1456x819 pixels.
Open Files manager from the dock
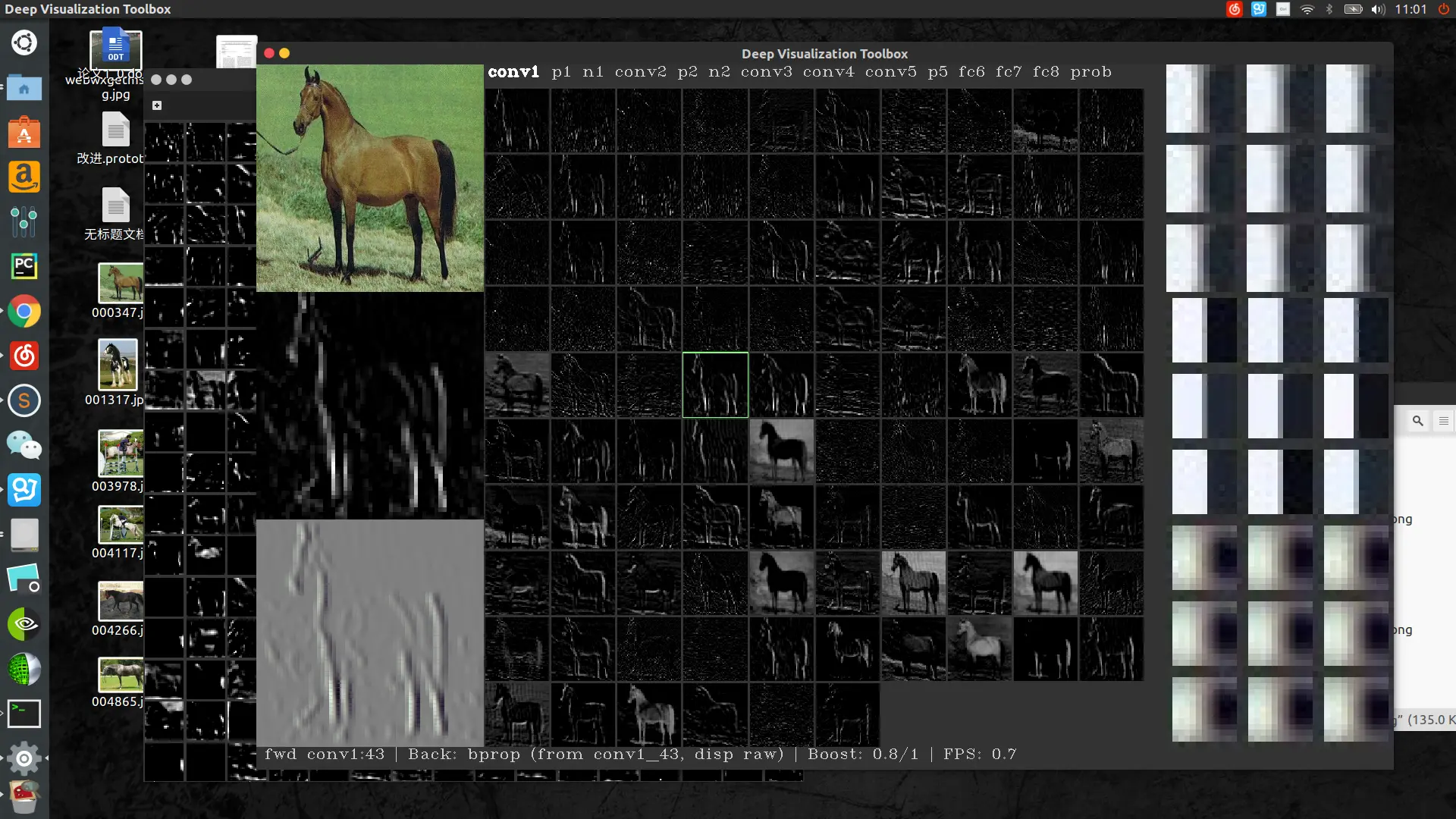tap(24, 88)
